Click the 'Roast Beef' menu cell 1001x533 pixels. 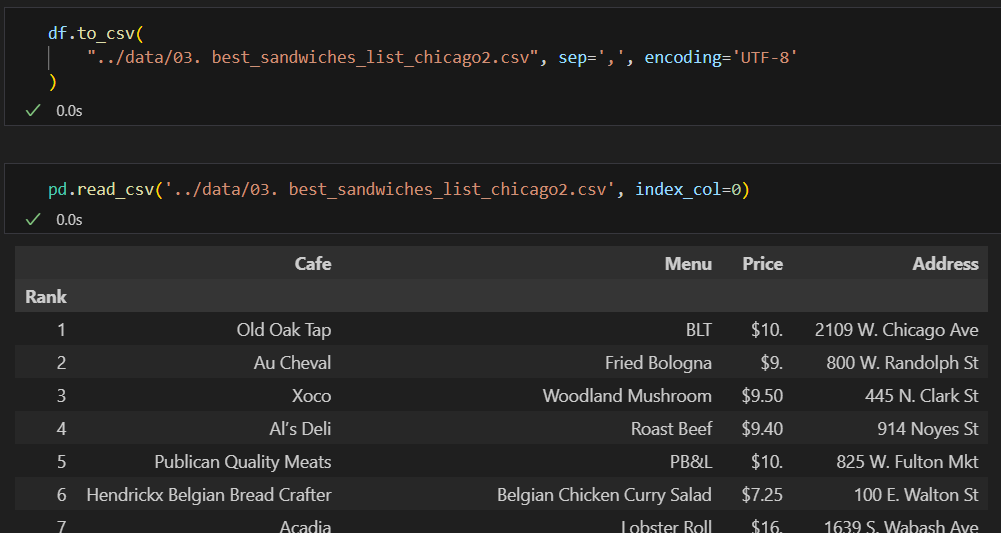pyautogui.click(x=672, y=429)
